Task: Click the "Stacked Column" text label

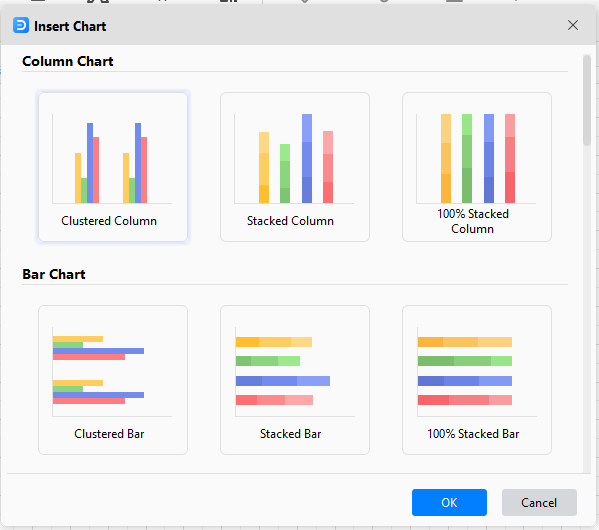Action: (290, 221)
